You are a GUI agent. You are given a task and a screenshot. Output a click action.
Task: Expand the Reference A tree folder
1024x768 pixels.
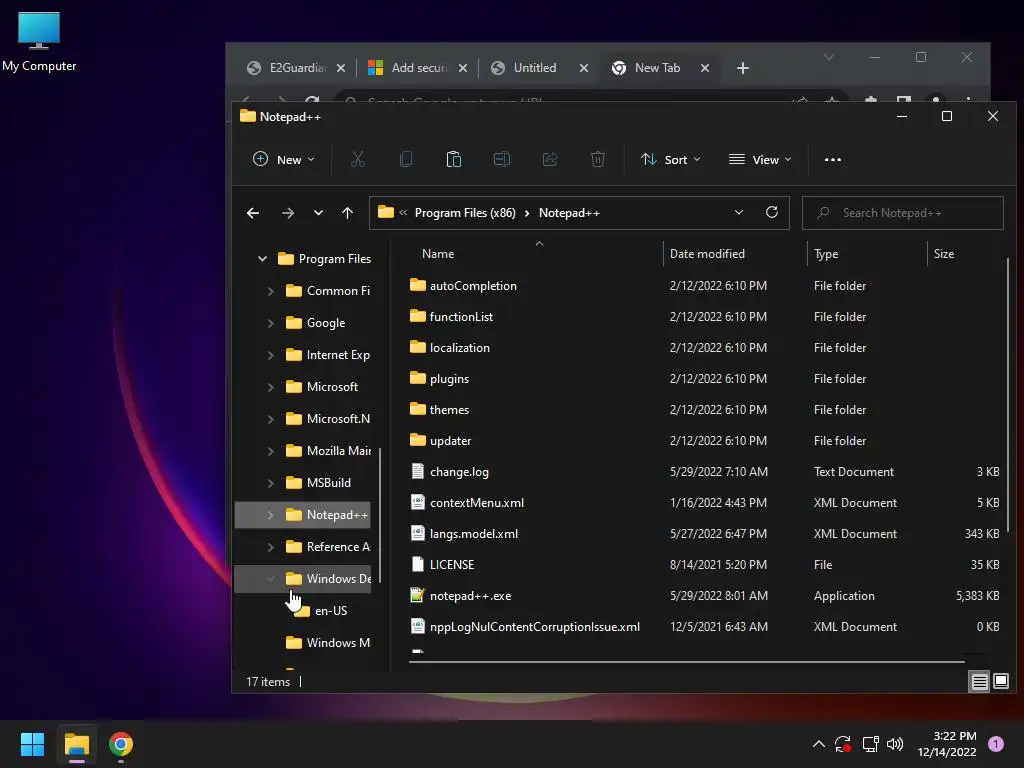click(x=270, y=547)
